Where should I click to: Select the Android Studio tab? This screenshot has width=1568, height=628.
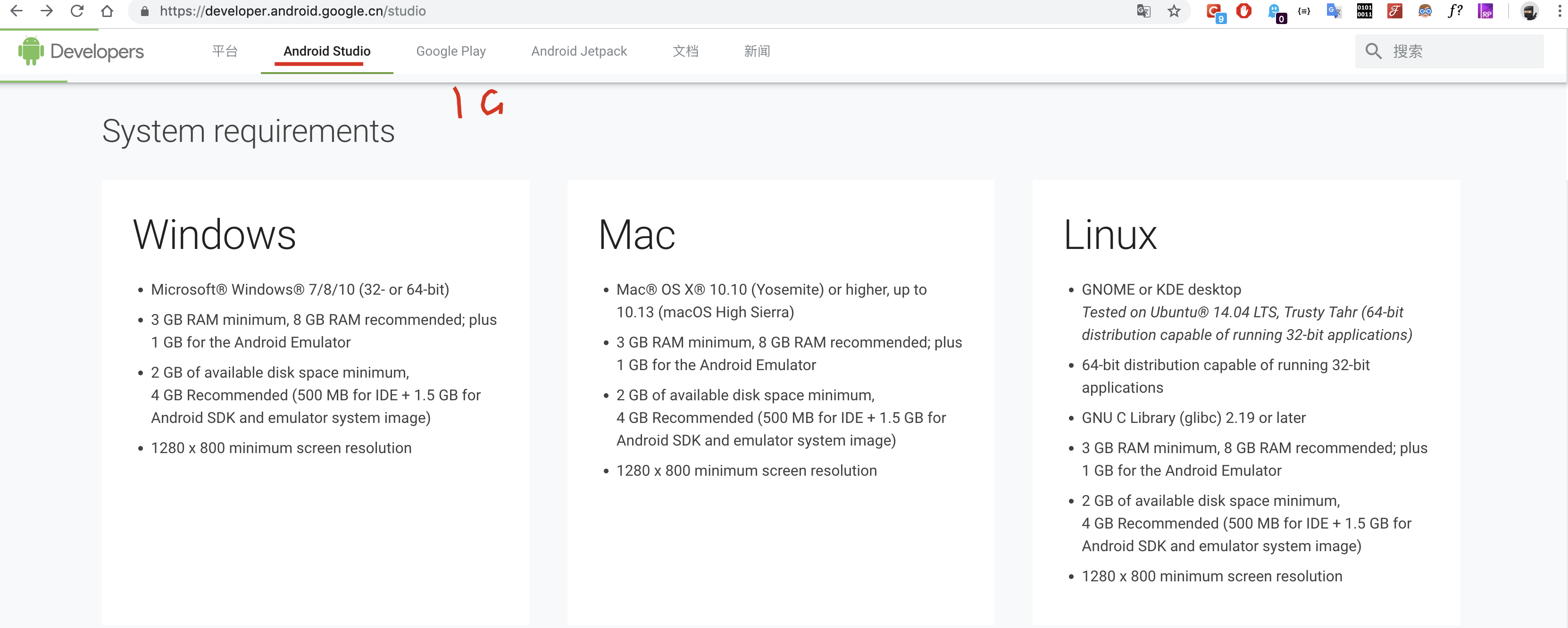pos(327,51)
